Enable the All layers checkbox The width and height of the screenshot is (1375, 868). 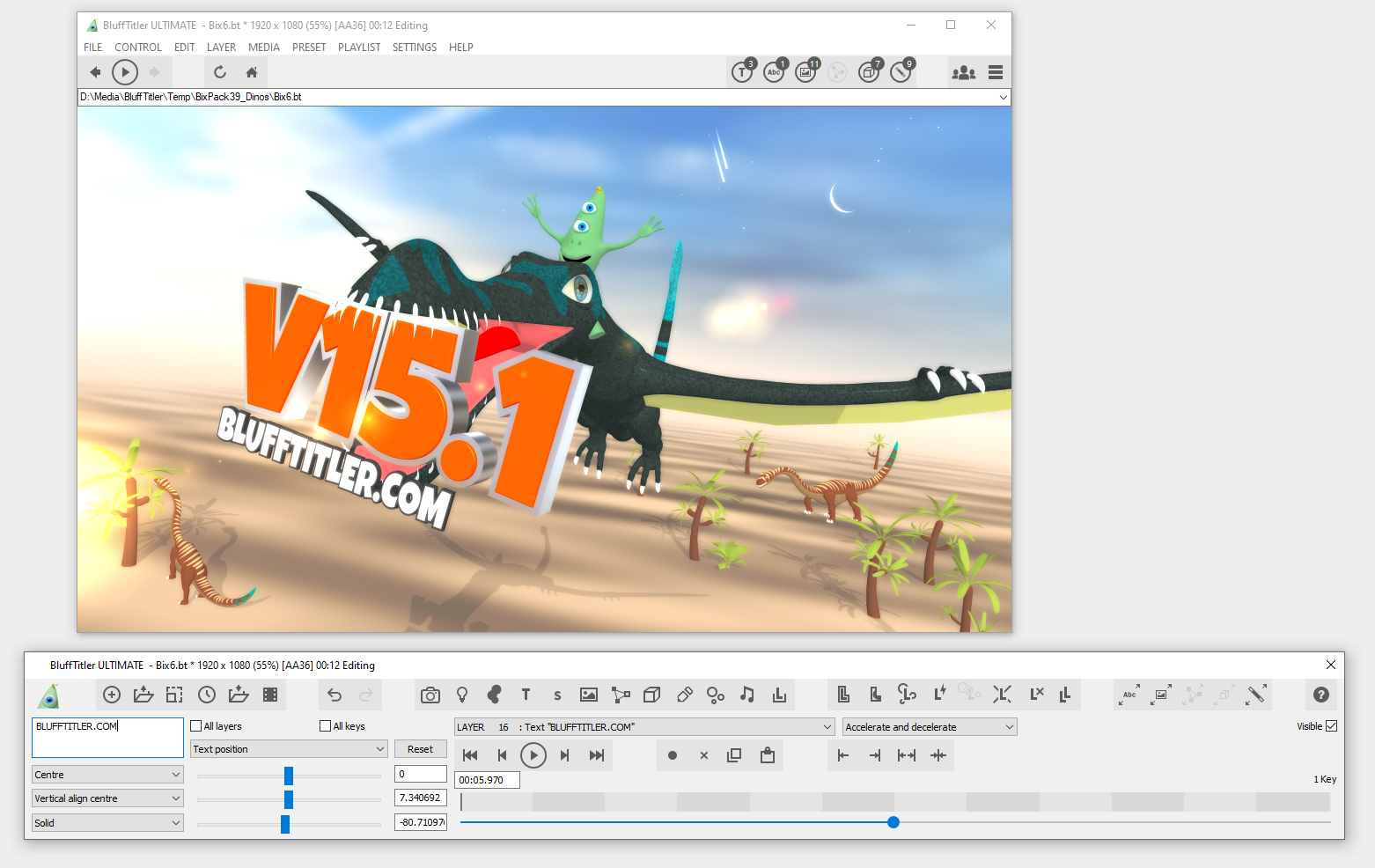pyautogui.click(x=196, y=726)
